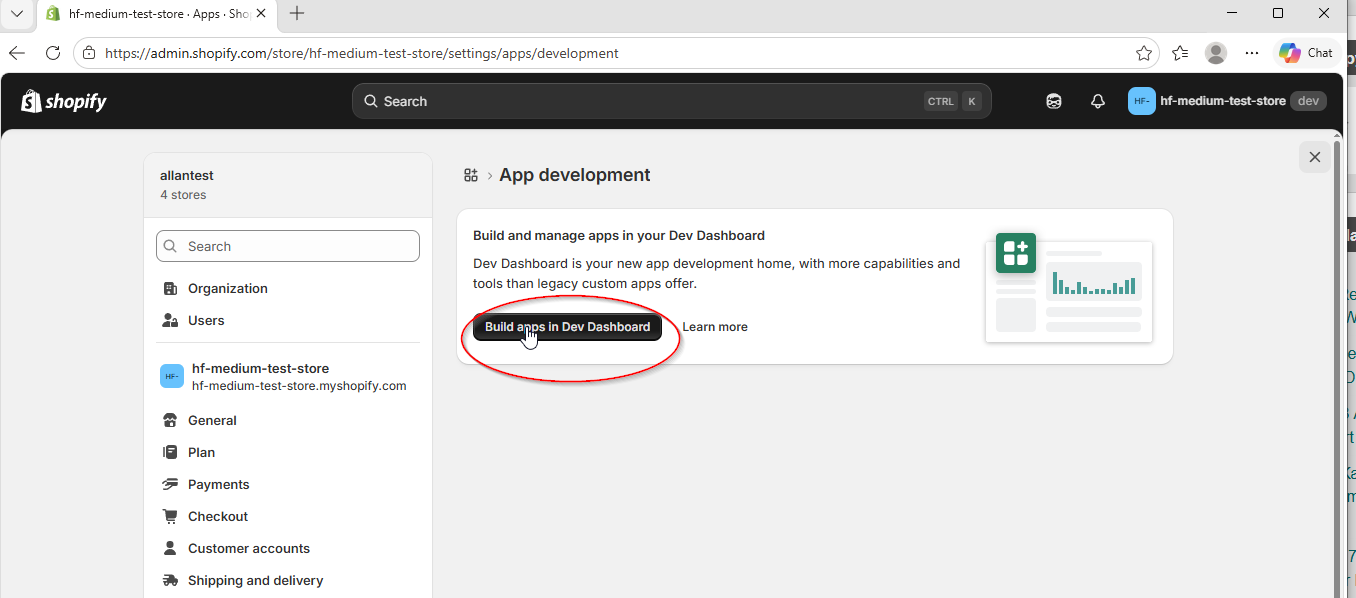This screenshot has width=1356, height=598.
Task: Open notifications with the bell icon
Action: click(1097, 100)
